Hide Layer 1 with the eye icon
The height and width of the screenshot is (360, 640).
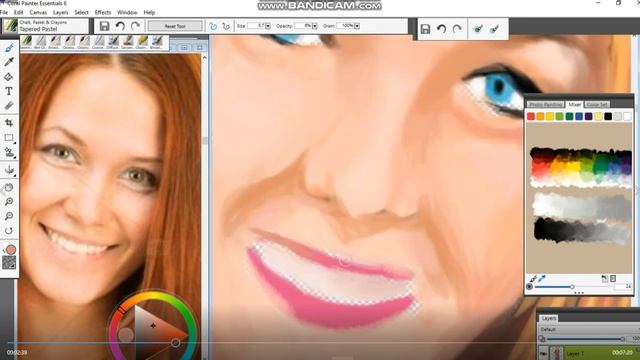pyautogui.click(x=544, y=353)
